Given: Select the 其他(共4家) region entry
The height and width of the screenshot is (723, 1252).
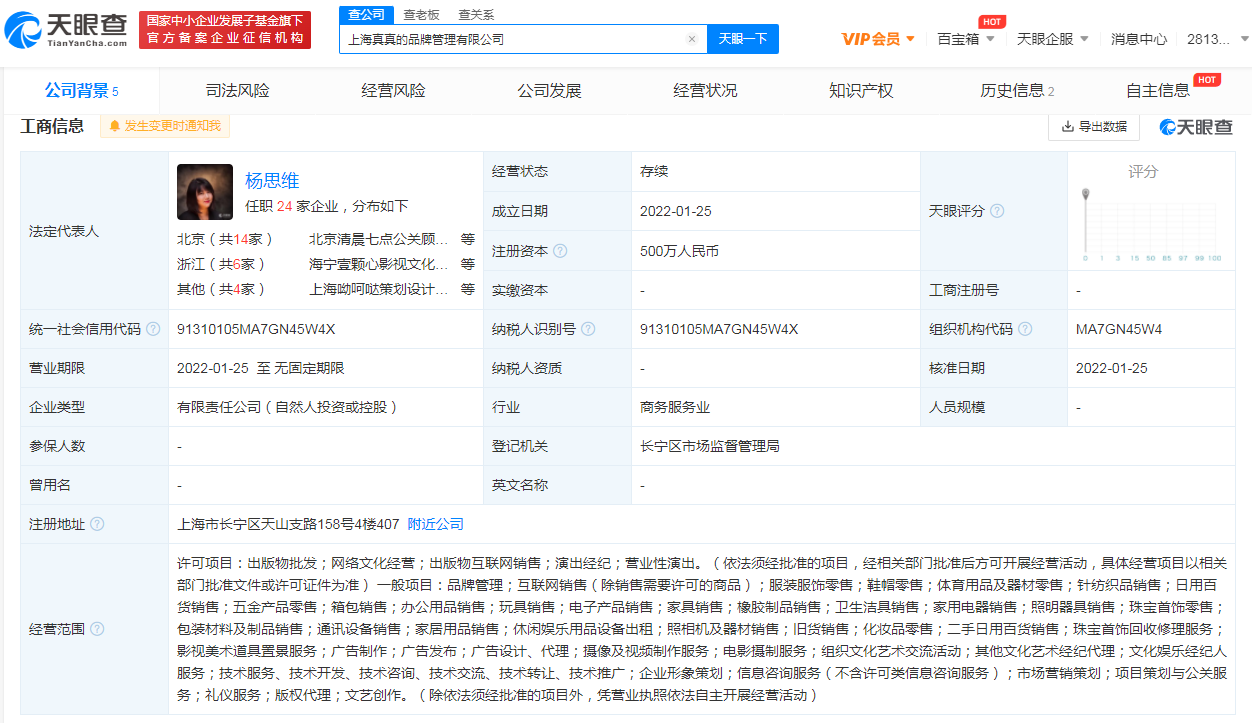Looking at the screenshot, I should (x=221, y=289).
